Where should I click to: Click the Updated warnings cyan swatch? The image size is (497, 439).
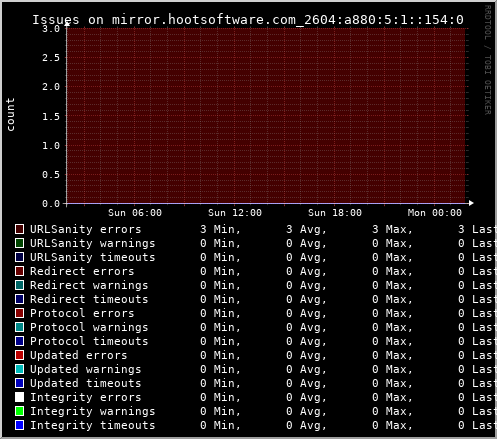19,369
